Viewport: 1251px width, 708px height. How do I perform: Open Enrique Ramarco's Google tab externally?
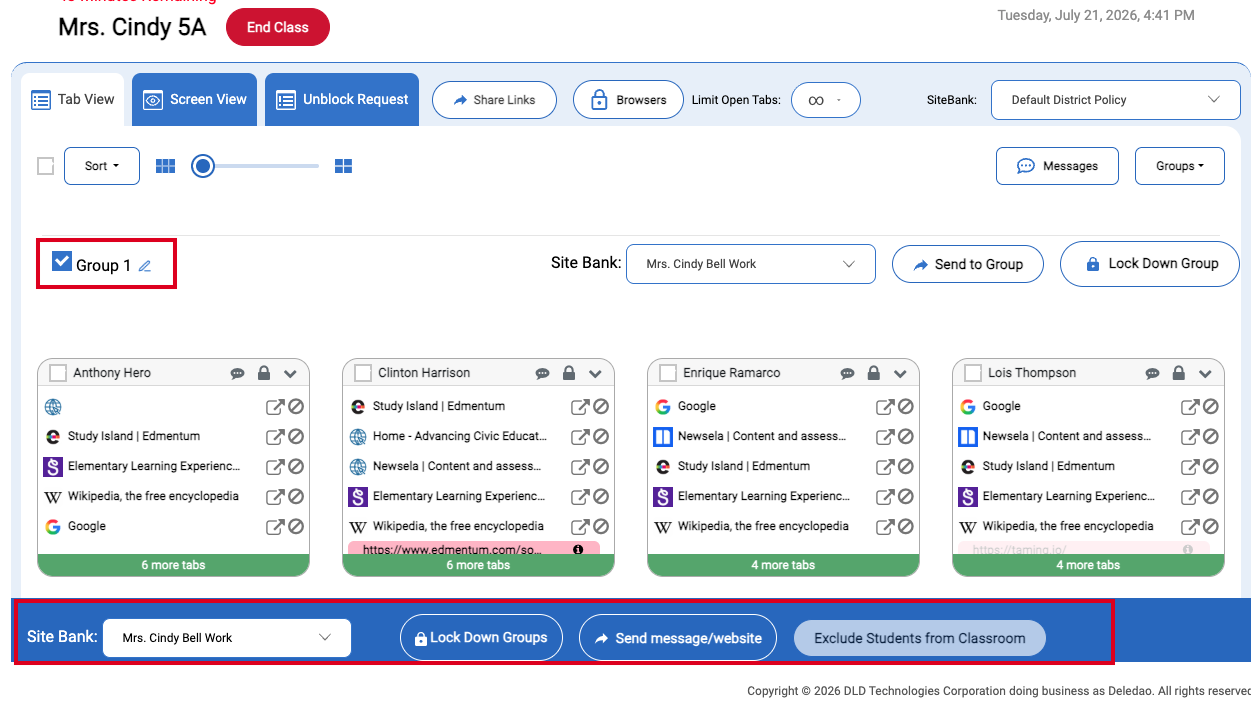click(884, 407)
